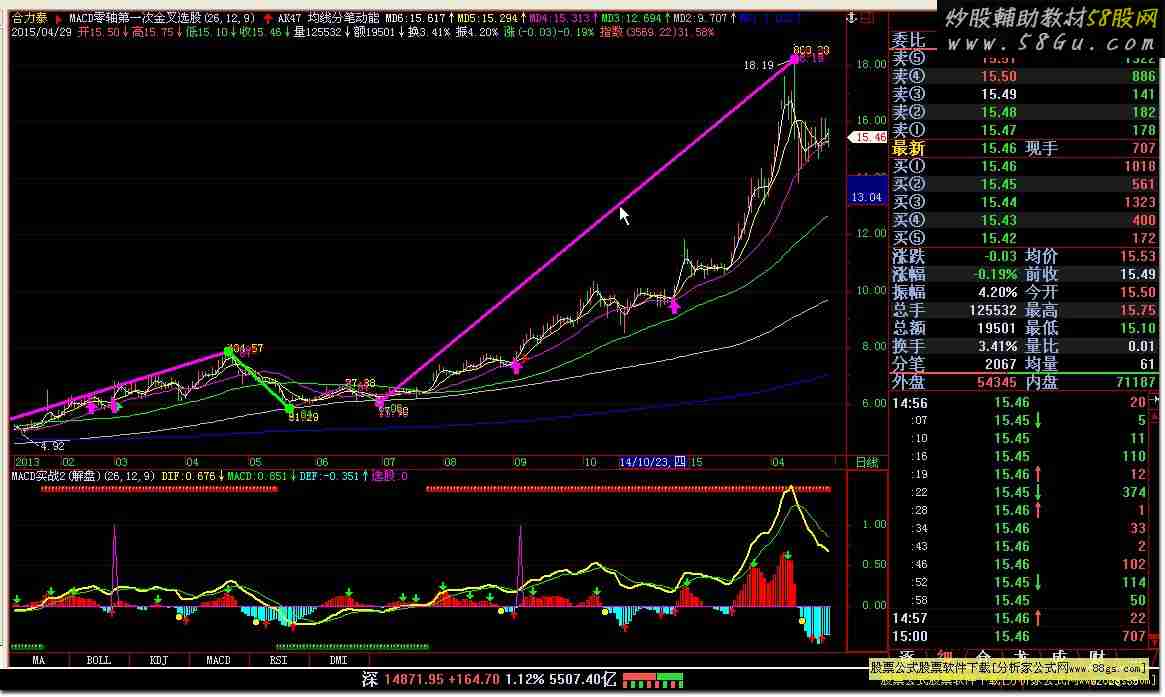Click the MACD实战2(解盘) sub-chart title
The width and height of the screenshot is (1165, 697).
tap(83, 476)
